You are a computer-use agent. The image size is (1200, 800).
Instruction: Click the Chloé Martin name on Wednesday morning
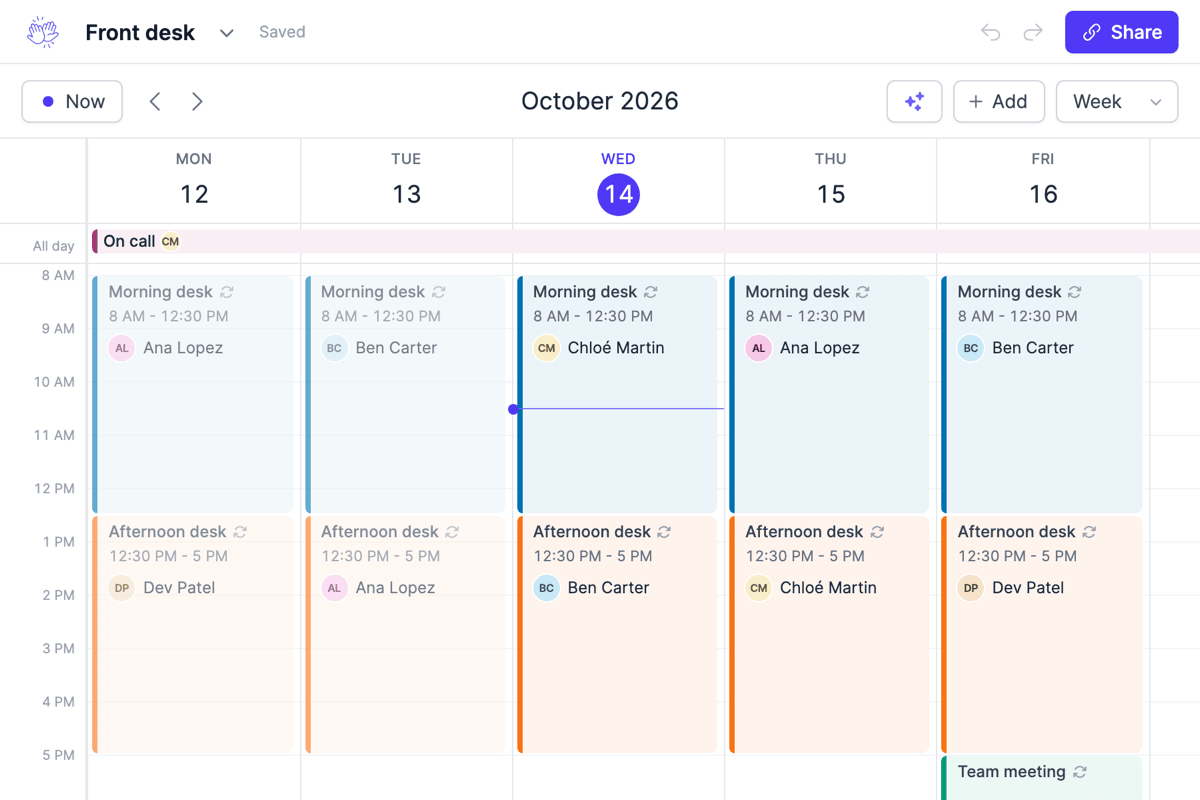616,348
